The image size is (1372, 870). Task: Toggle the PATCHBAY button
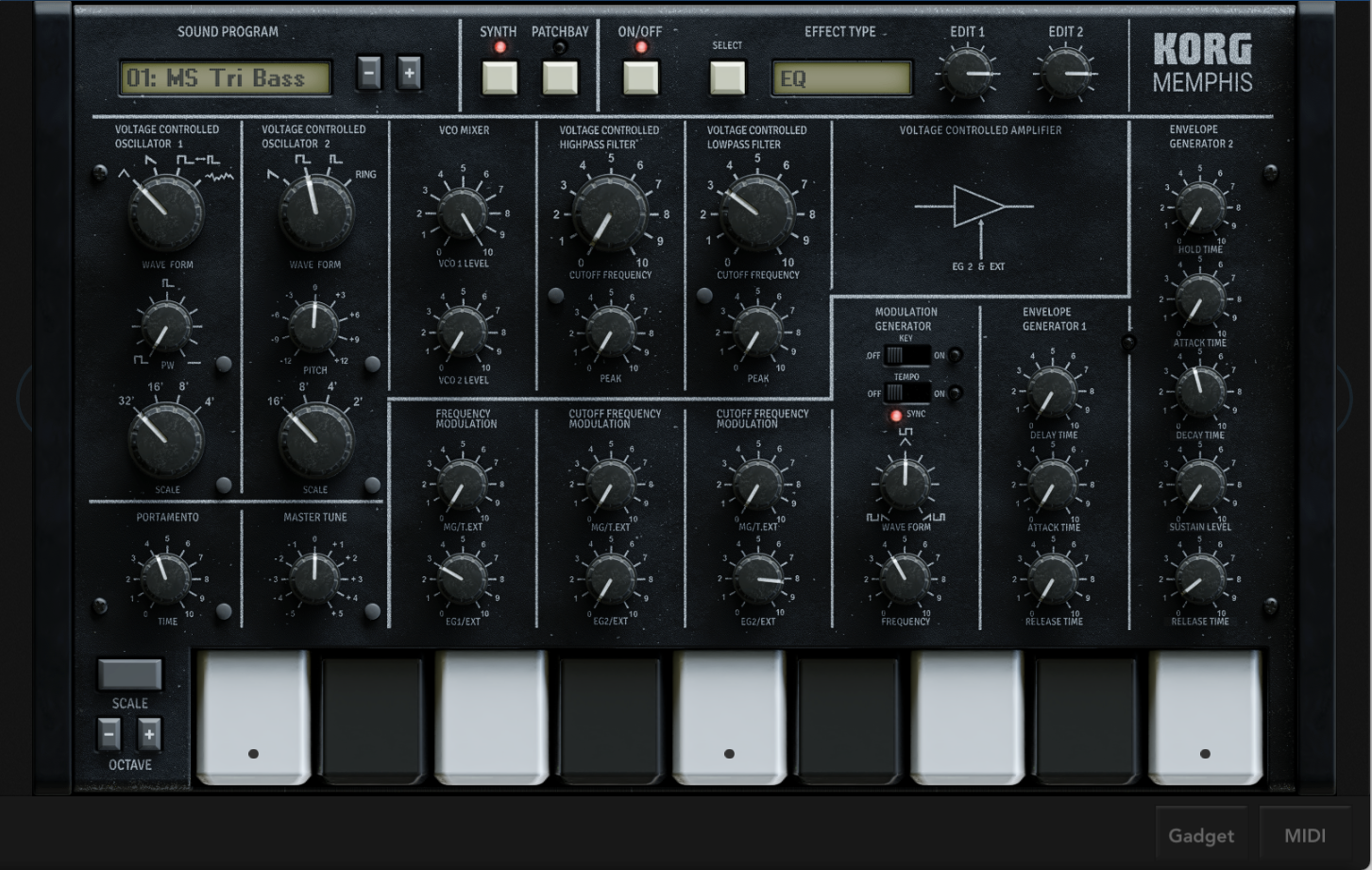pos(560,77)
